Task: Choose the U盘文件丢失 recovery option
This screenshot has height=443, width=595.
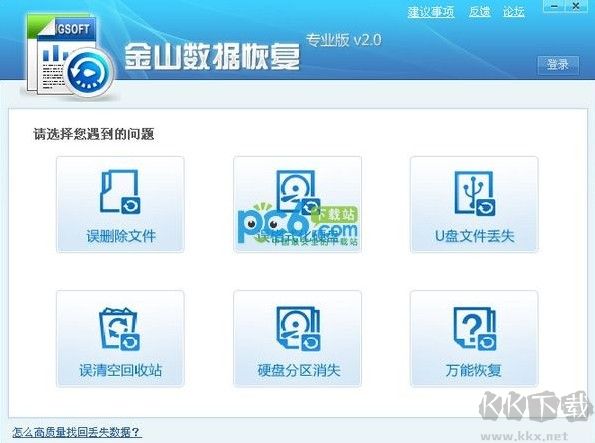Action: tap(474, 204)
